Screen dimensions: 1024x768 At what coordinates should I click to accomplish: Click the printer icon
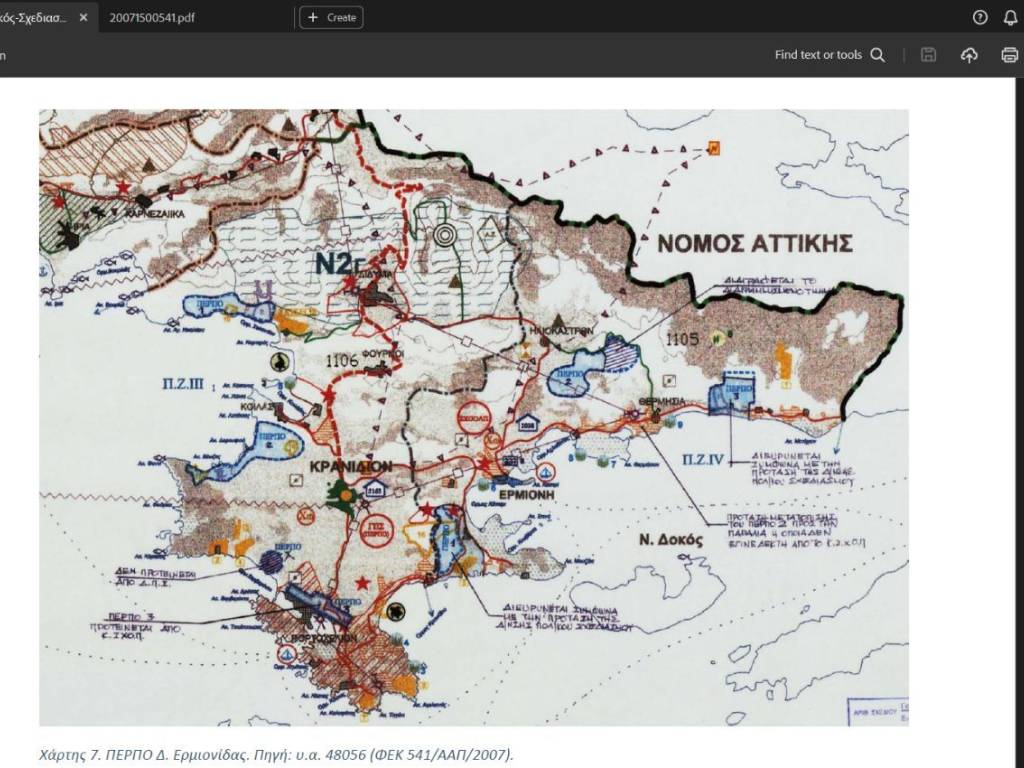click(x=1009, y=55)
